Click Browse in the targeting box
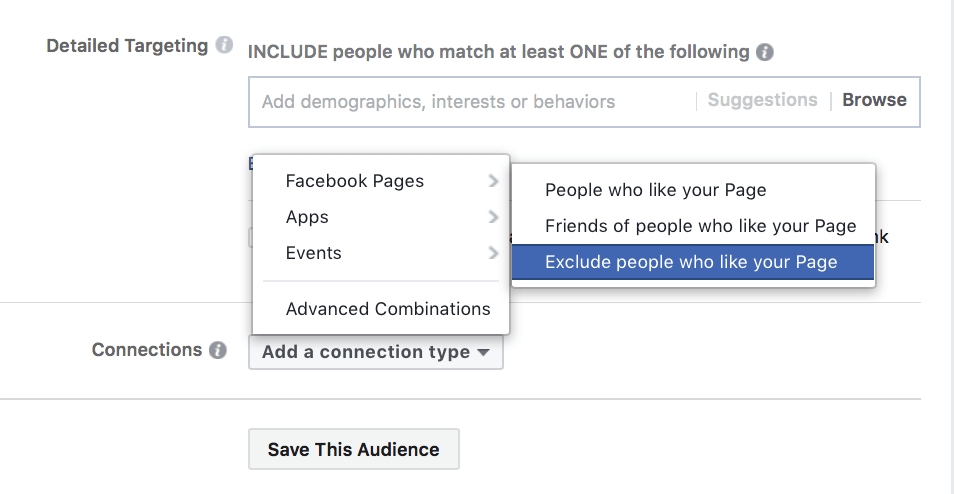The height and width of the screenshot is (494, 954). tap(874, 100)
